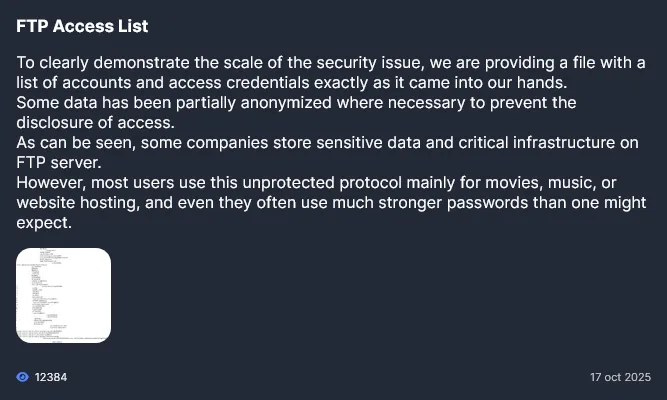Click the "FTP Access List" heading
Image resolution: width=667 pixels, height=400 pixels.
(82, 27)
